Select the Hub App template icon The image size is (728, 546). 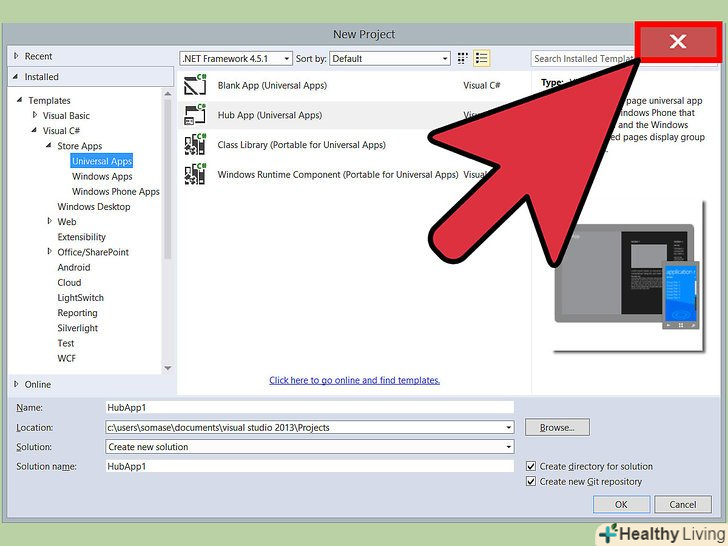point(195,116)
